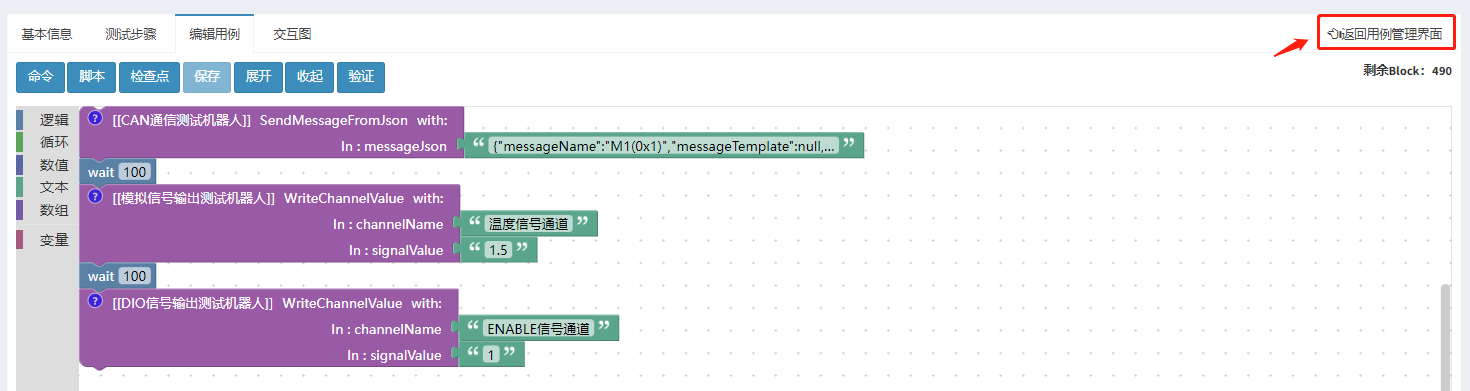The width and height of the screenshot is (1470, 391).
Task: Select the 编辑用例 tab
Action: pyautogui.click(x=214, y=34)
